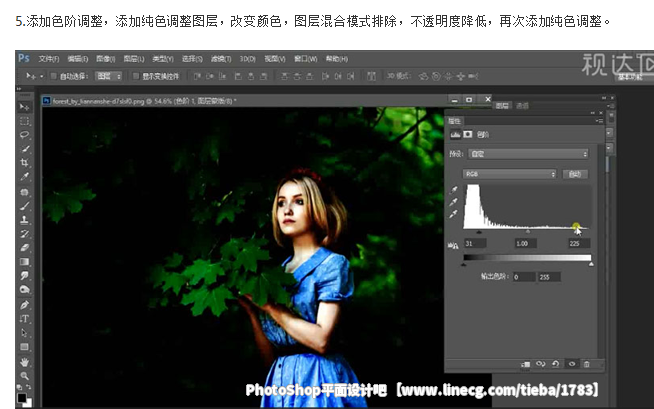Select the Pen tool
Screen dimensions: 654x409
(x=25, y=305)
